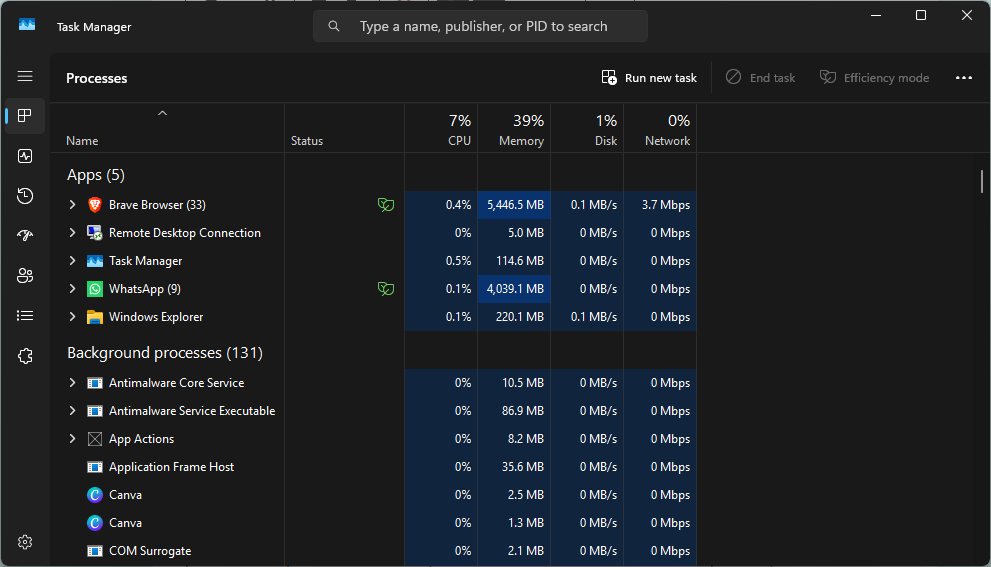Image resolution: width=991 pixels, height=567 pixels.
Task: Expand the Antimalware Service Executable group
Action: point(72,411)
